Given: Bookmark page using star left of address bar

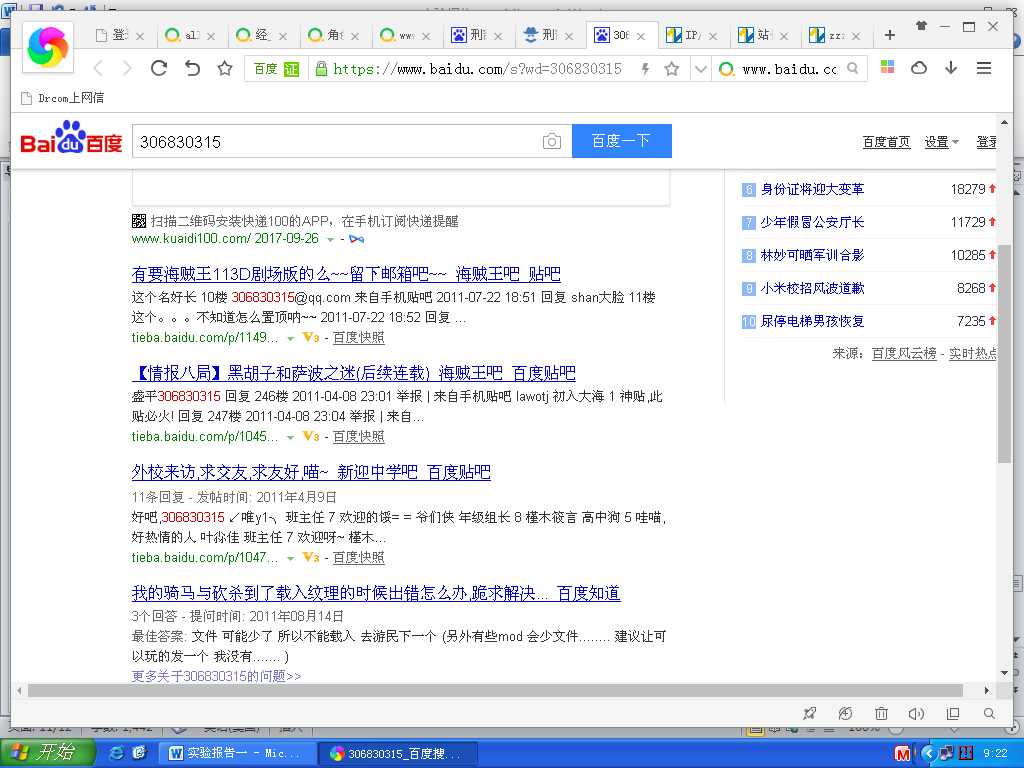Looking at the screenshot, I should click(225, 68).
